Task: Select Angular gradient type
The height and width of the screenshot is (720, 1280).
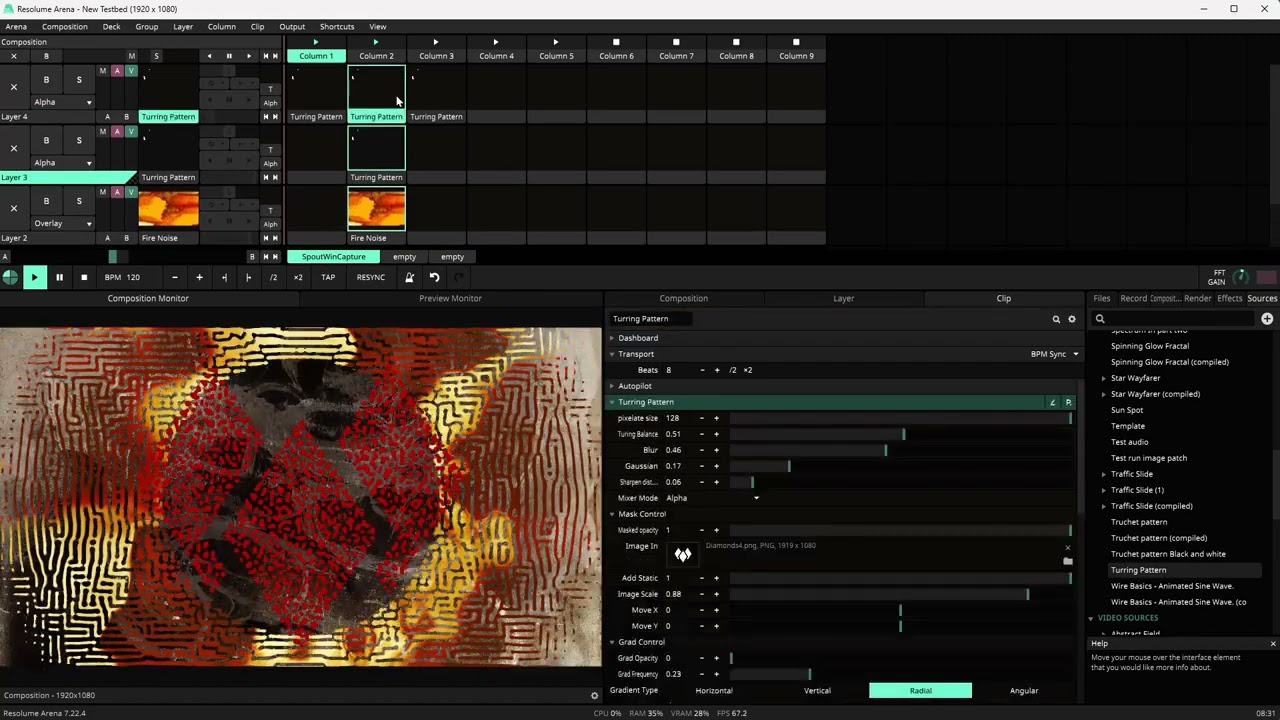Action: click(x=1024, y=690)
